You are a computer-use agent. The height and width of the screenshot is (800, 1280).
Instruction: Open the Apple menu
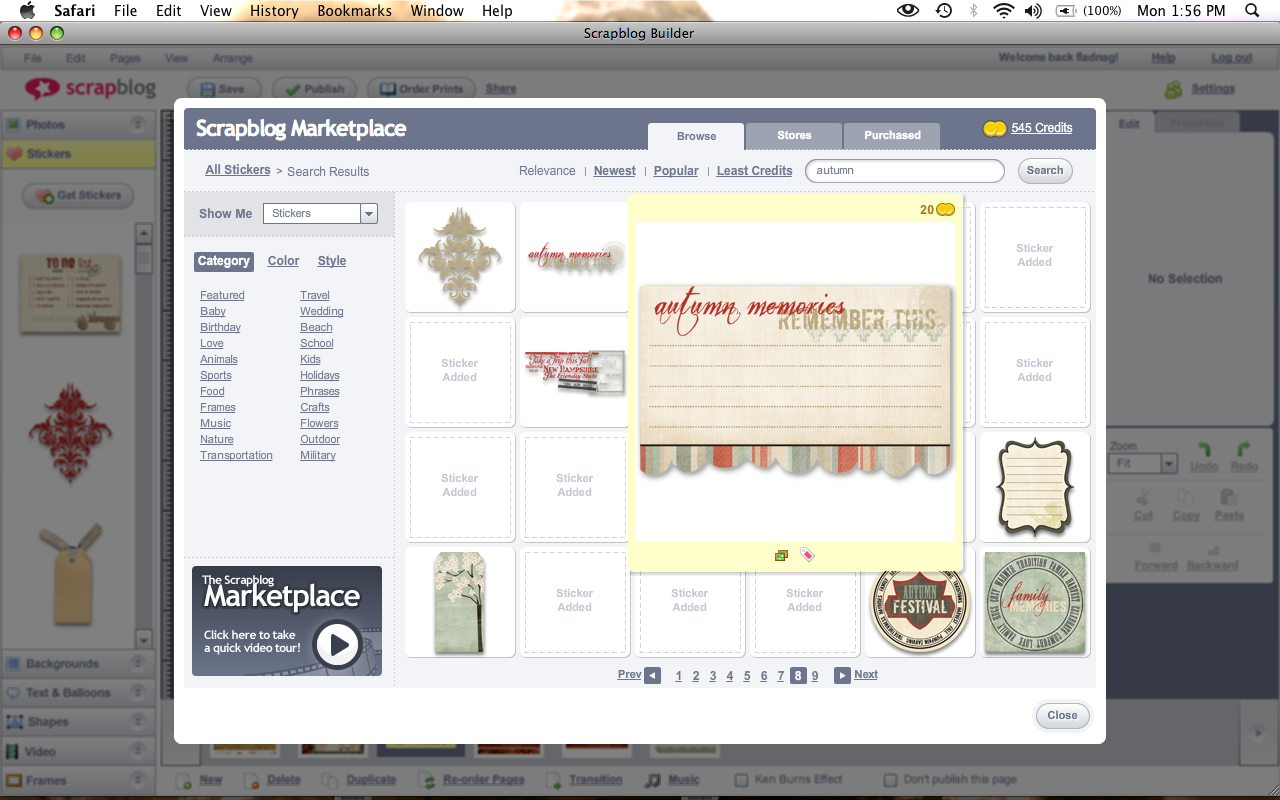pyautogui.click(x=27, y=11)
